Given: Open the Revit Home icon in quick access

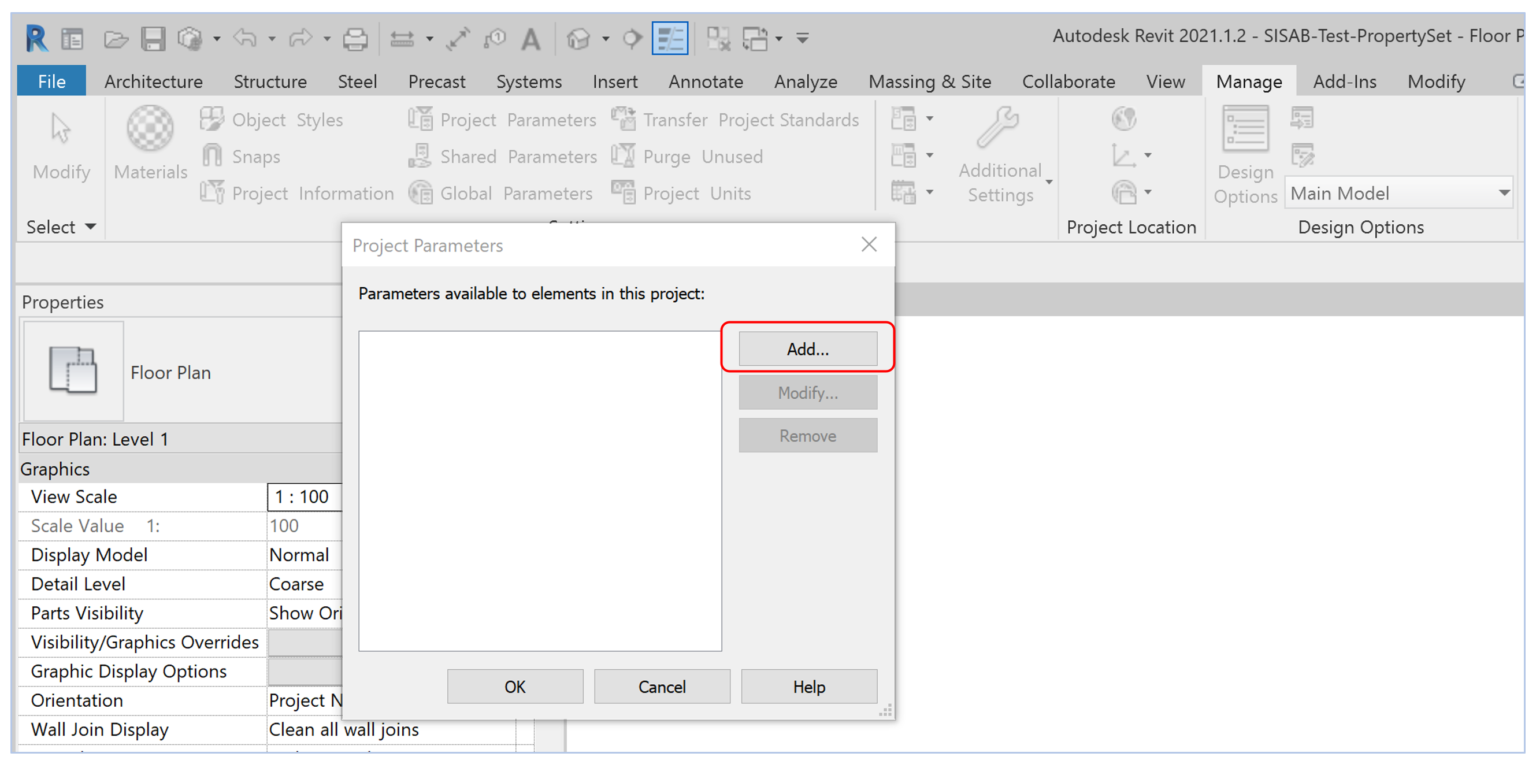Looking at the screenshot, I should point(72,39).
